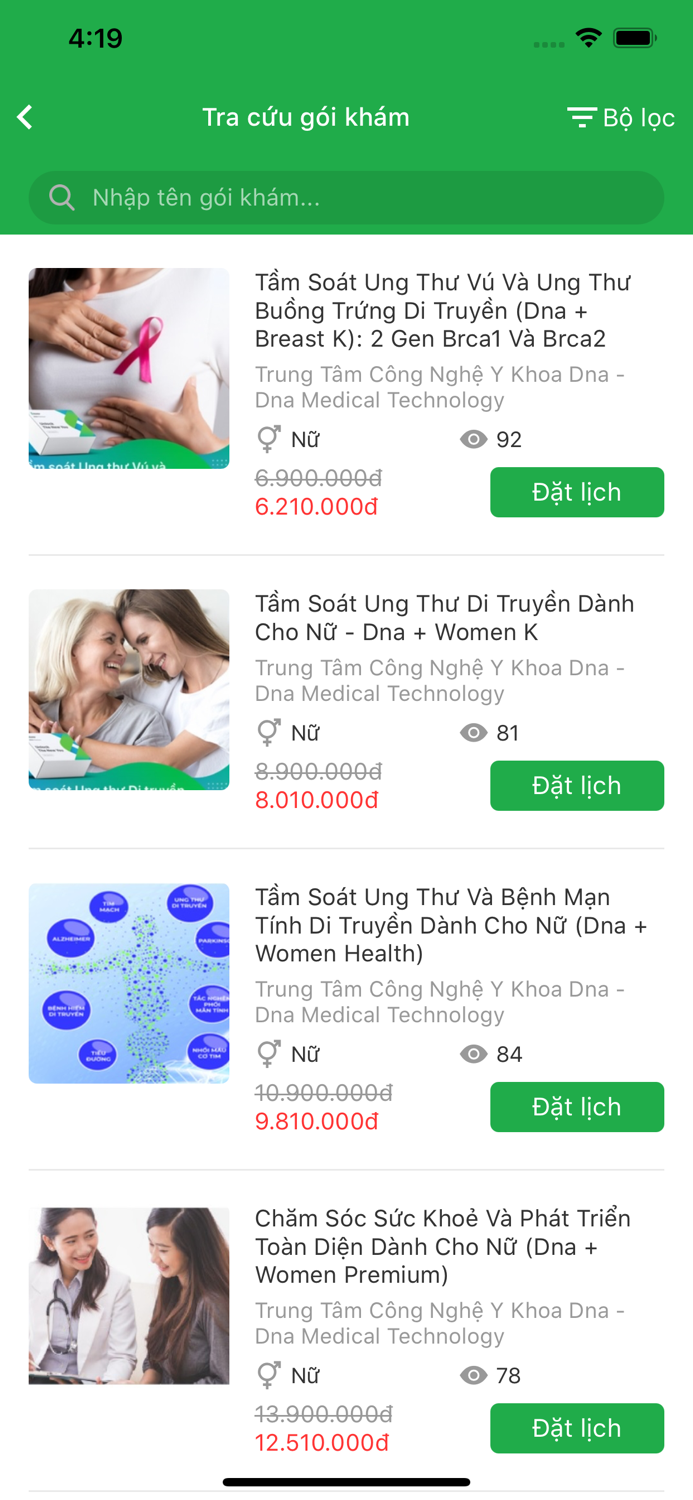This screenshot has height=1500, width=693.
Task: Click the magnifying glass search icon
Action: [61, 197]
